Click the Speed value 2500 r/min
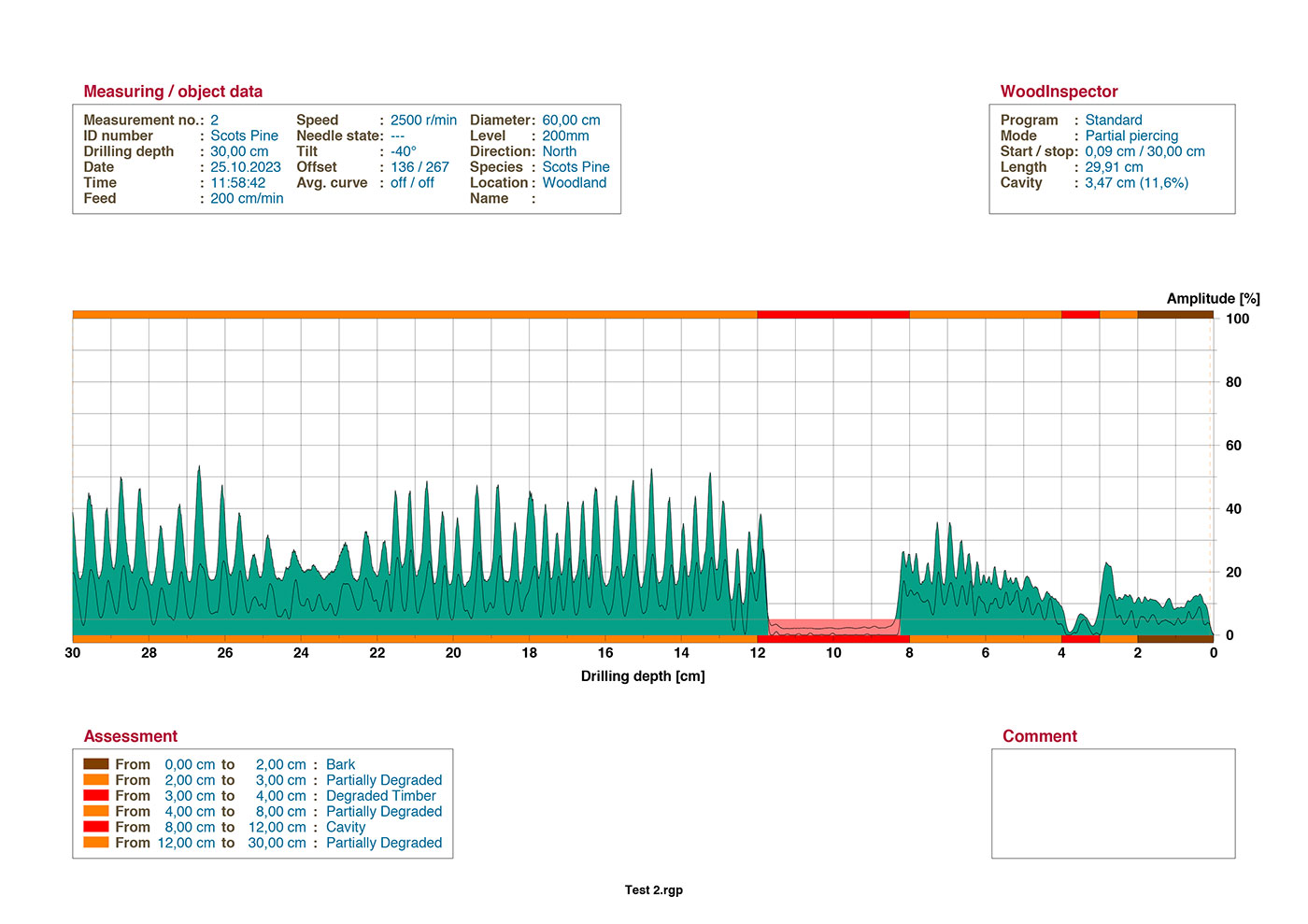Image resolution: width=1308 pixels, height=924 pixels. tap(423, 121)
